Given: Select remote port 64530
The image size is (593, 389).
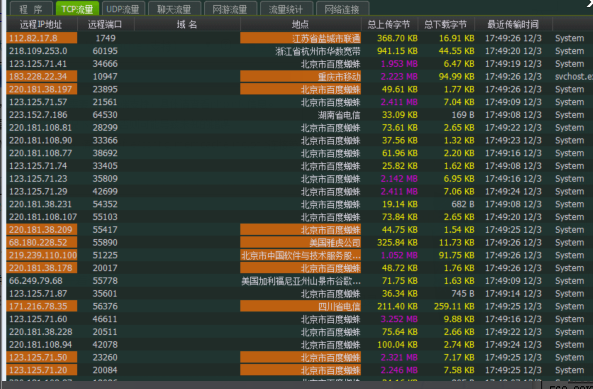Looking at the screenshot, I should coord(105,115).
